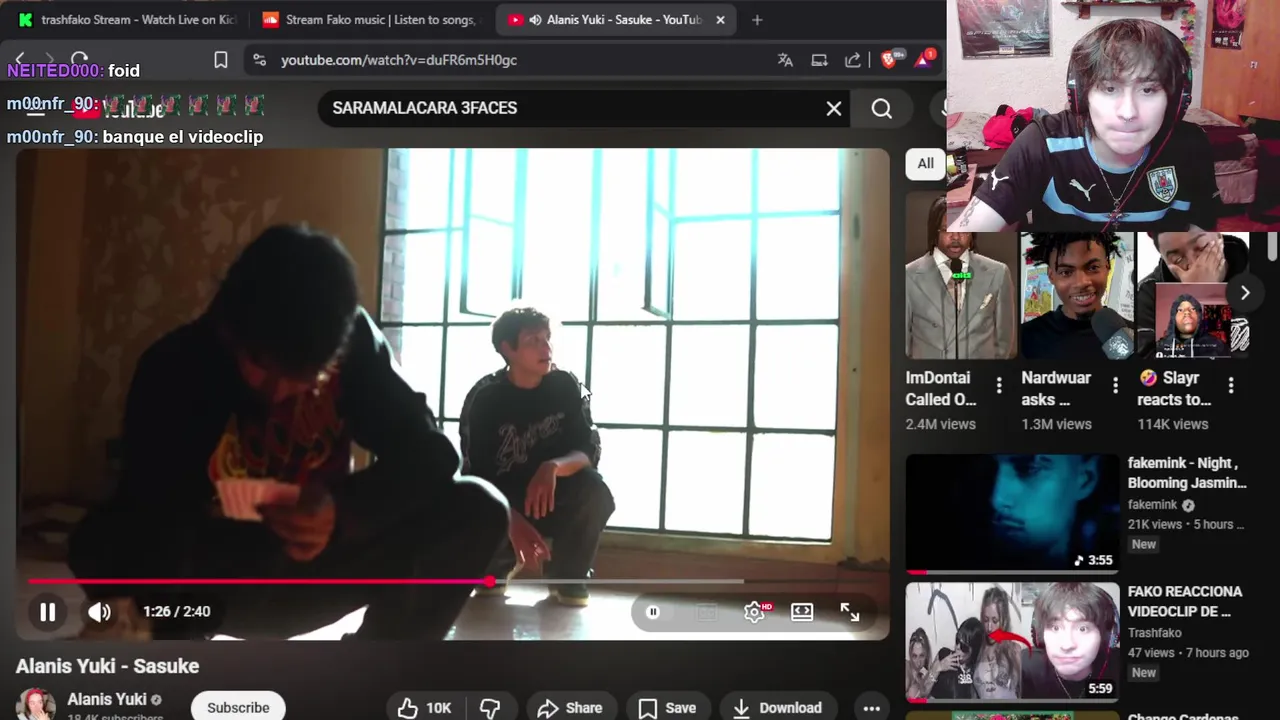This screenshot has height=720, width=1280.
Task: Open the browser share page icon
Action: [853, 60]
